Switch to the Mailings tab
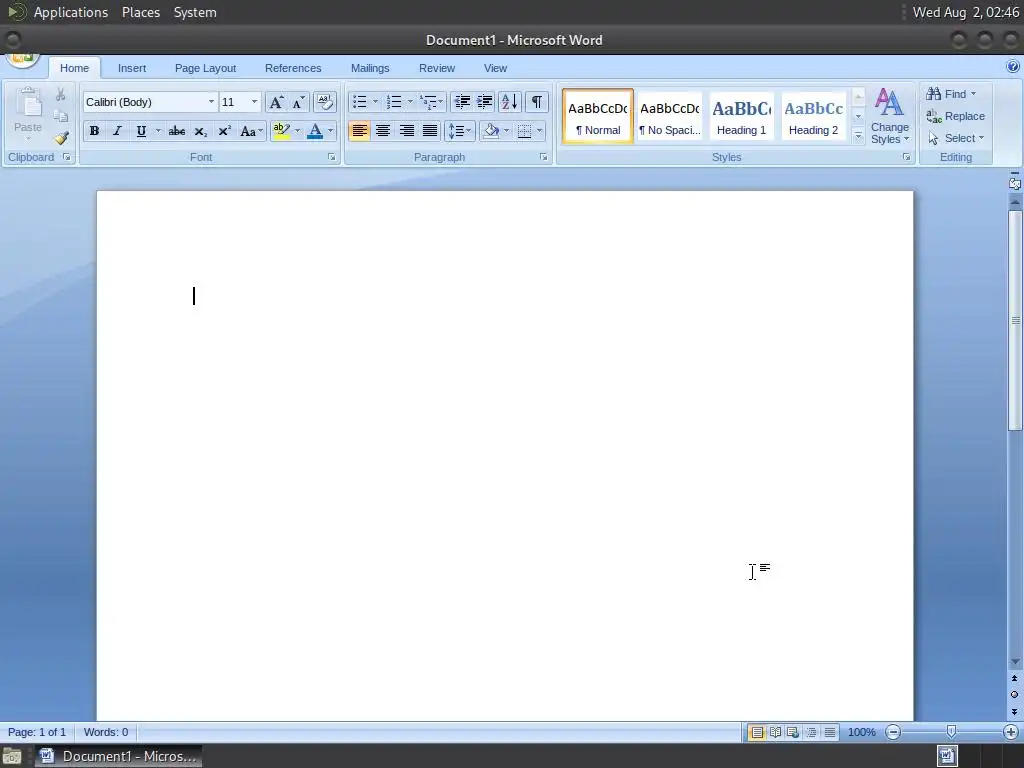1024x768 pixels. 370,68
